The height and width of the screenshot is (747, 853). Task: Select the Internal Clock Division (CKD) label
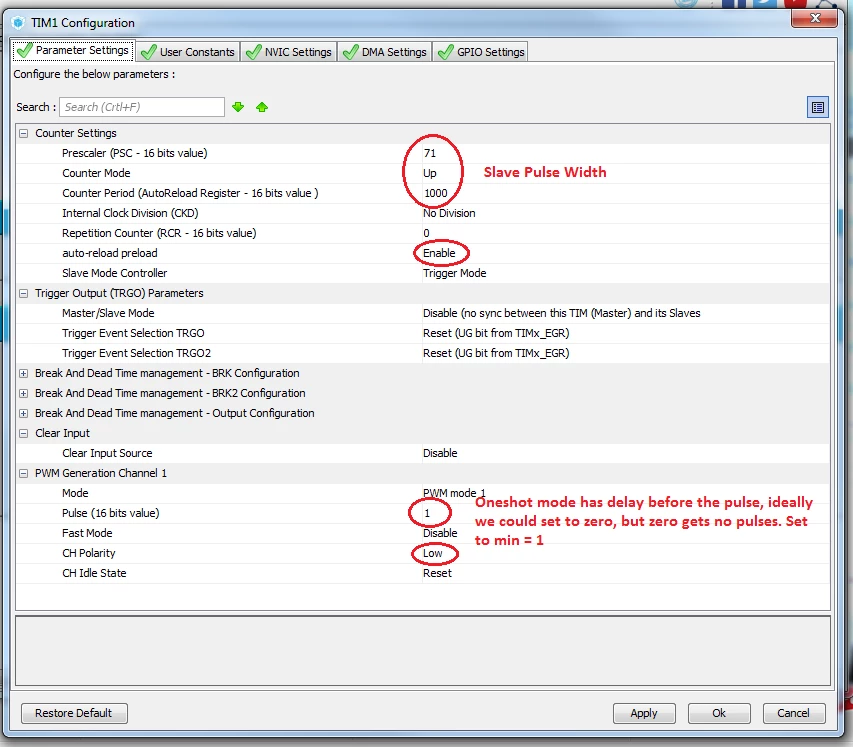click(x=130, y=213)
